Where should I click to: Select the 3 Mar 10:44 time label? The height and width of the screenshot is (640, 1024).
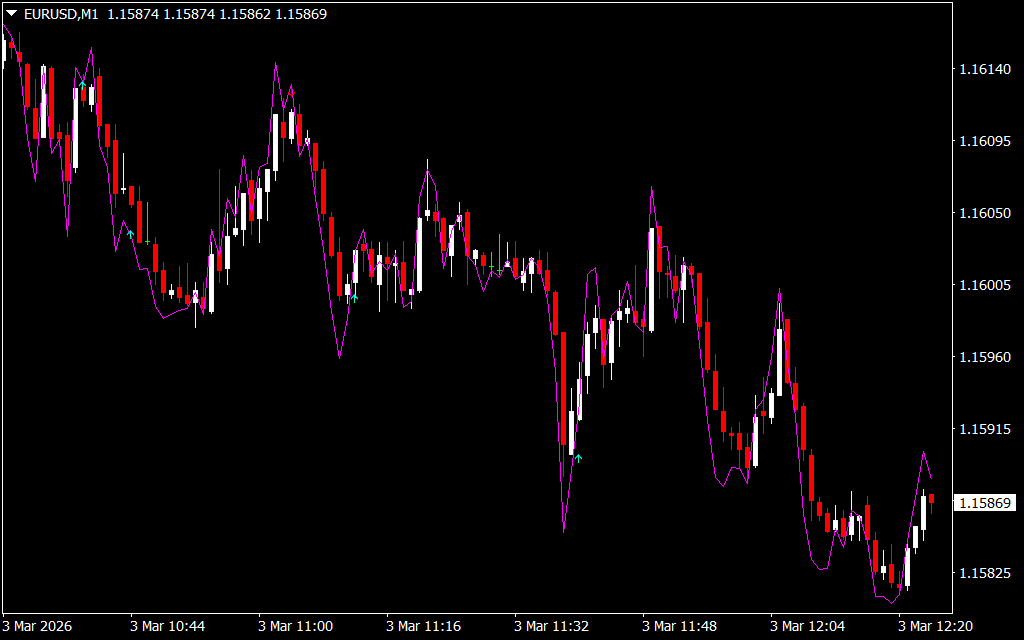click(x=167, y=626)
